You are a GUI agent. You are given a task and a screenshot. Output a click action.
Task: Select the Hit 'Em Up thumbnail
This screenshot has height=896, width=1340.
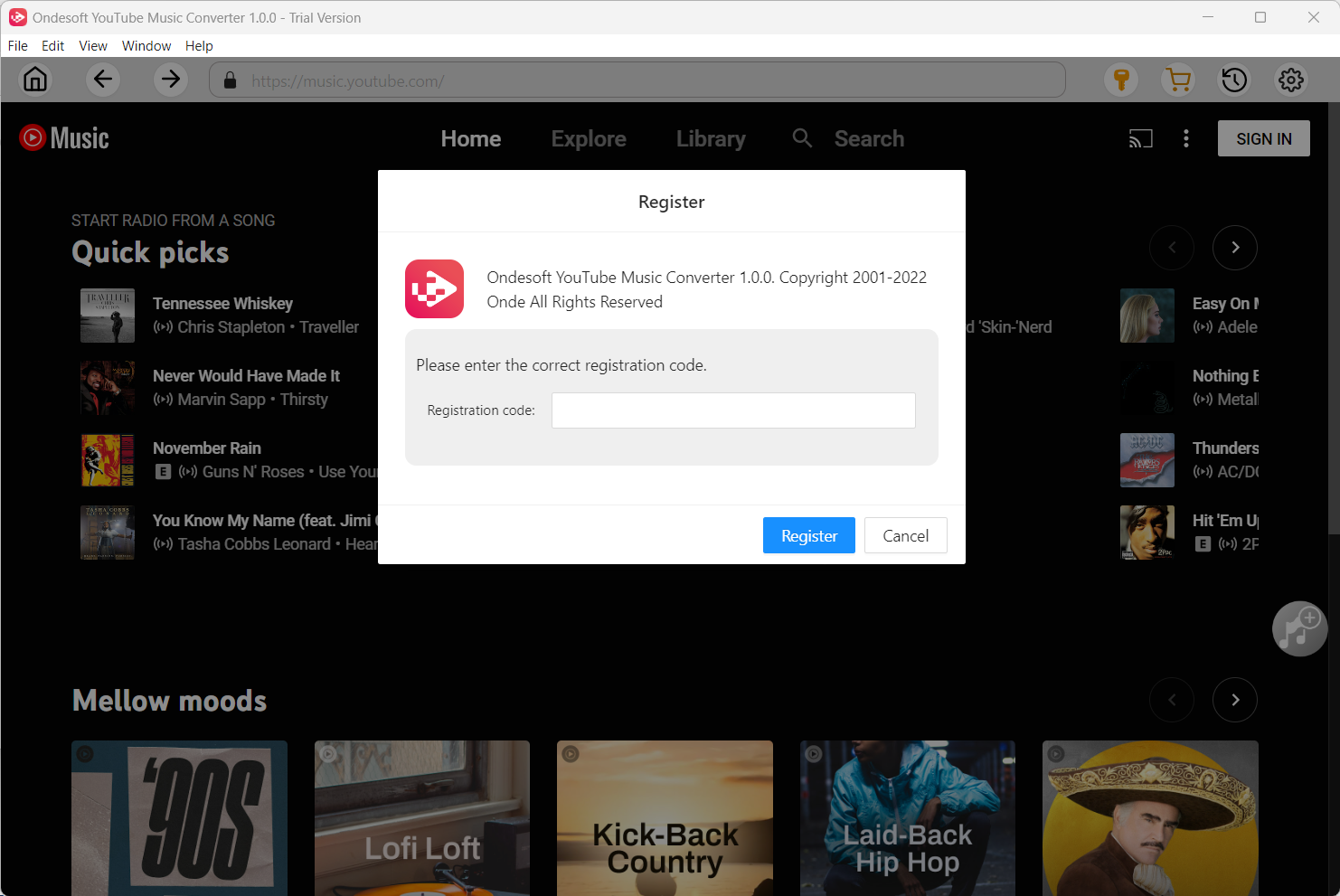coord(1147,533)
